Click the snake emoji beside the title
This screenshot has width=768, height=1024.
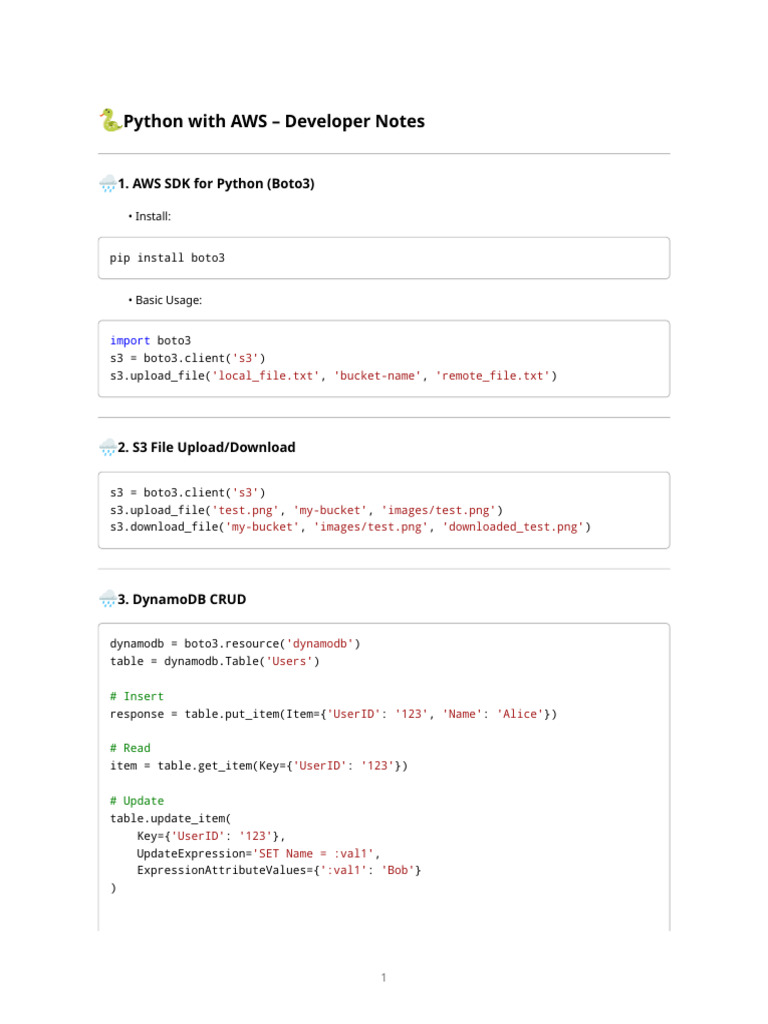pyautogui.click(x=110, y=121)
